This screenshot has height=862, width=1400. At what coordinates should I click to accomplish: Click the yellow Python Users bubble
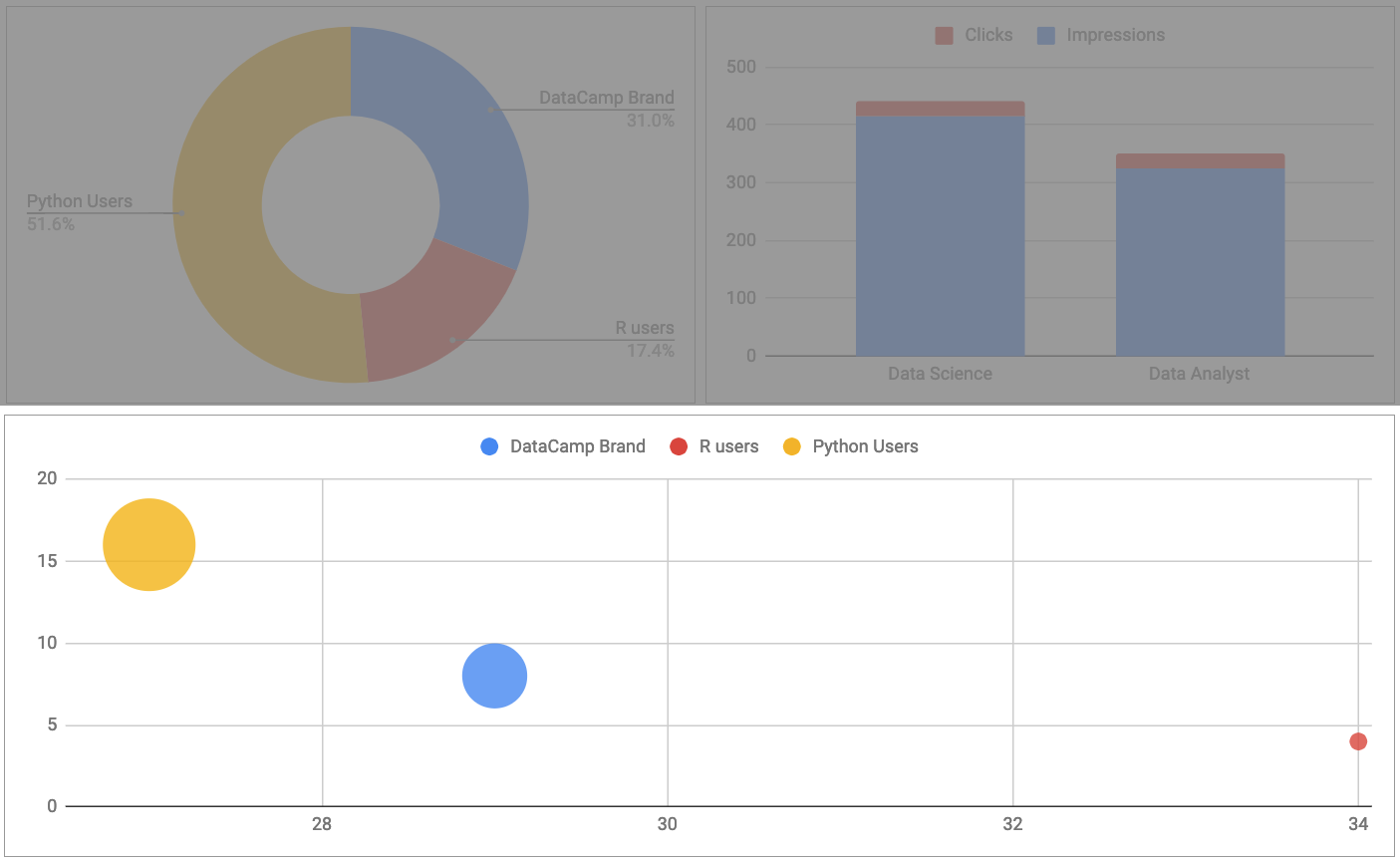point(148,545)
